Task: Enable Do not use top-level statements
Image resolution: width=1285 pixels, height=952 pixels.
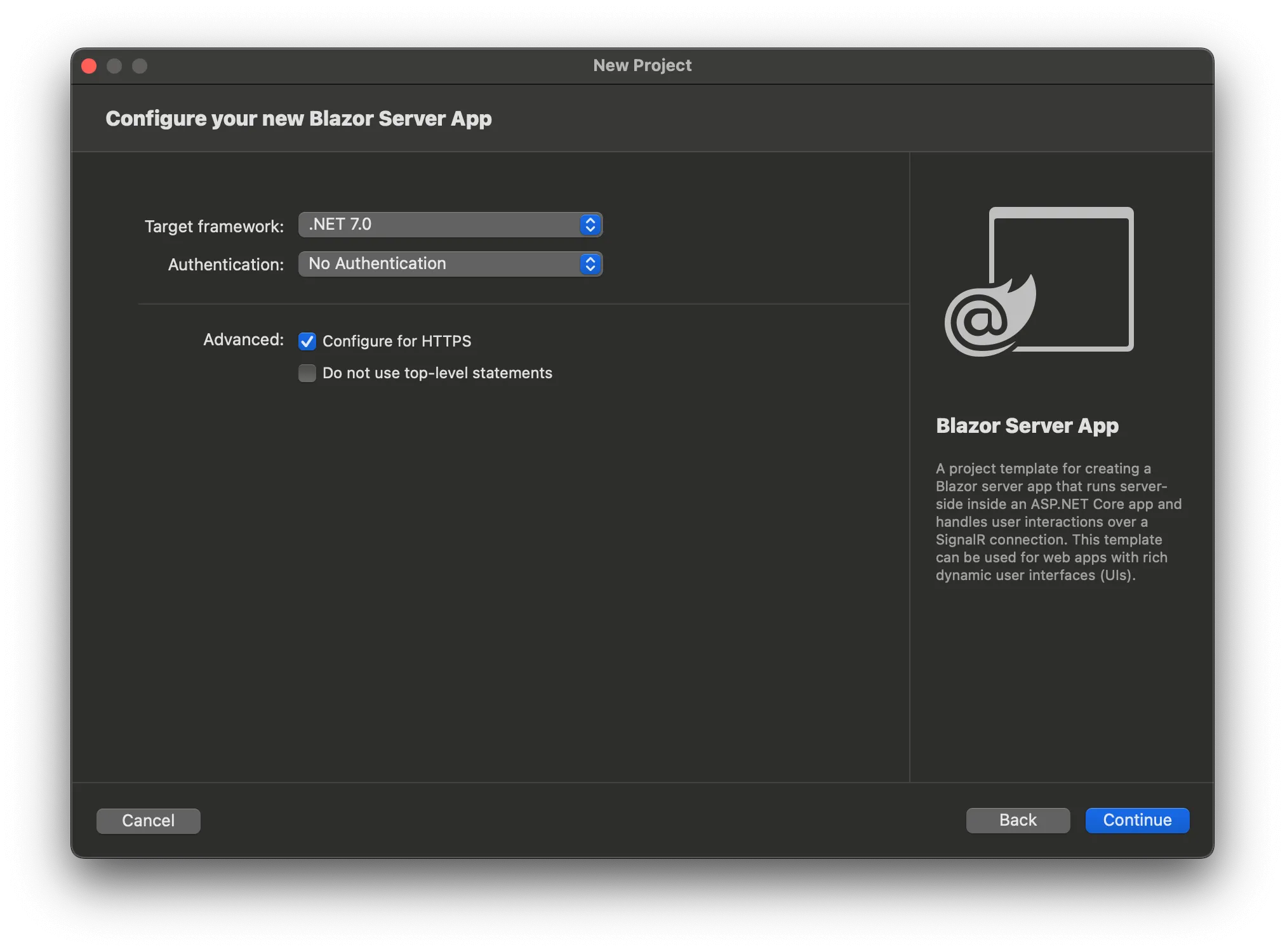Action: pos(307,373)
